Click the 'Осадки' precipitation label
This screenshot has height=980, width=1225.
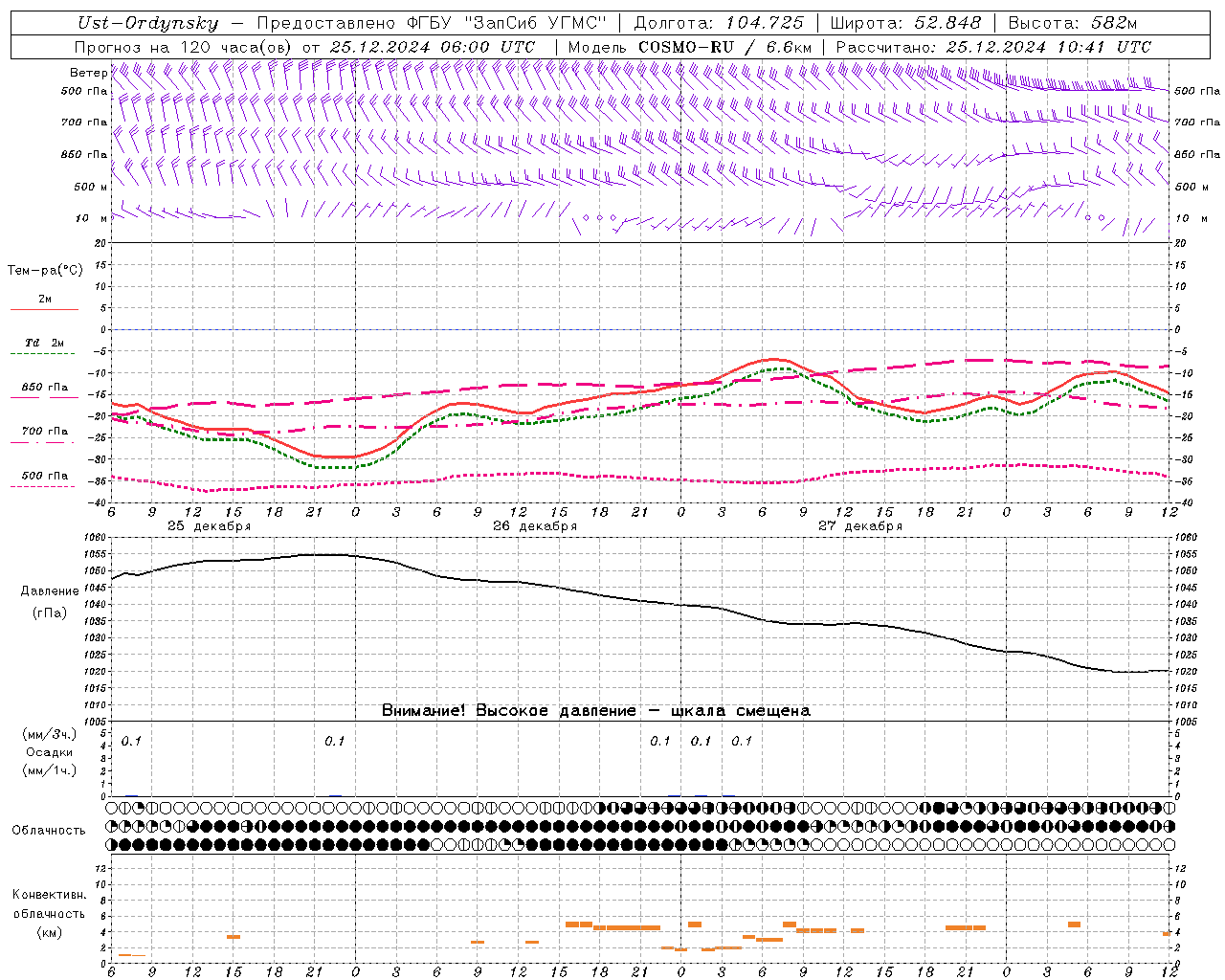(50, 752)
